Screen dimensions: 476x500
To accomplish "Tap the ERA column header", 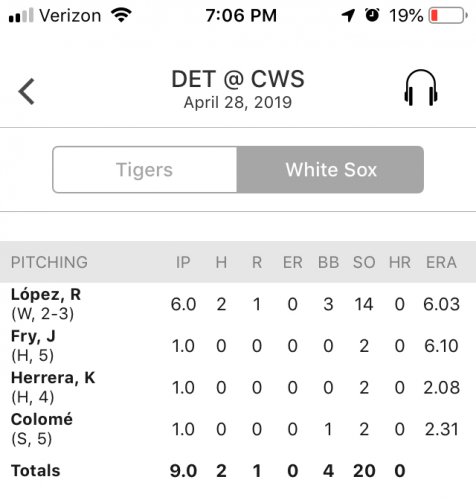I will tap(441, 262).
